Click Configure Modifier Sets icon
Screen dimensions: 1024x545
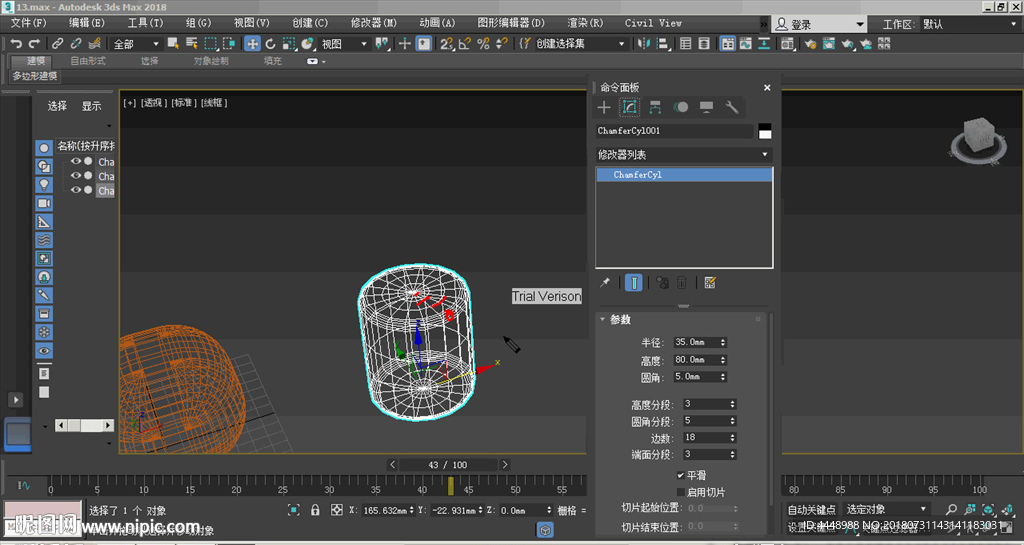711,283
